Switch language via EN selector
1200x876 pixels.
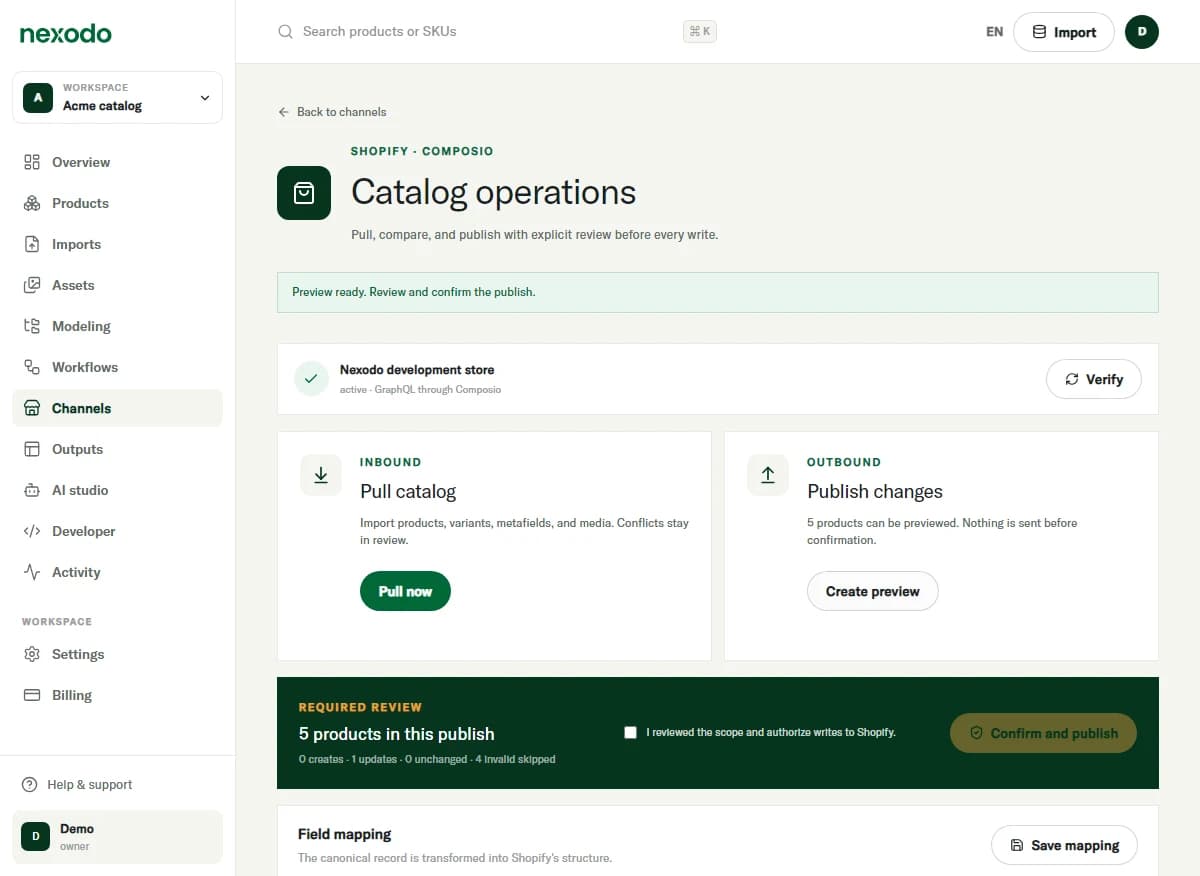pos(994,32)
